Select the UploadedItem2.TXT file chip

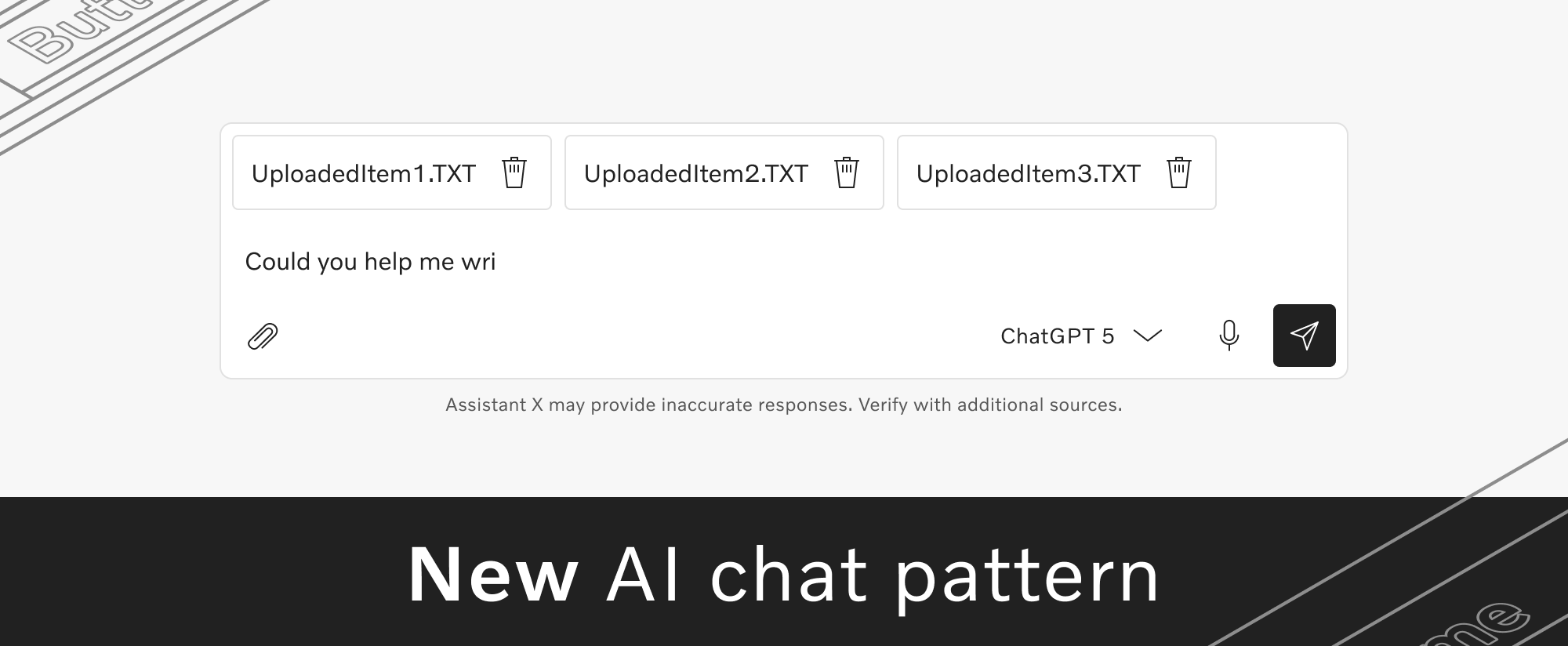696,172
